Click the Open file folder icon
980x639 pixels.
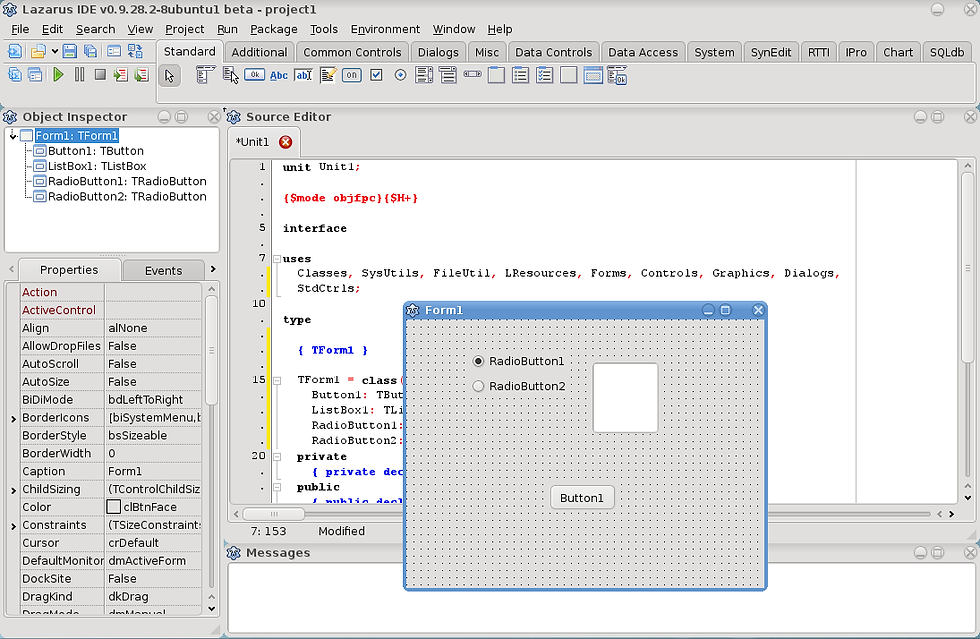point(38,51)
